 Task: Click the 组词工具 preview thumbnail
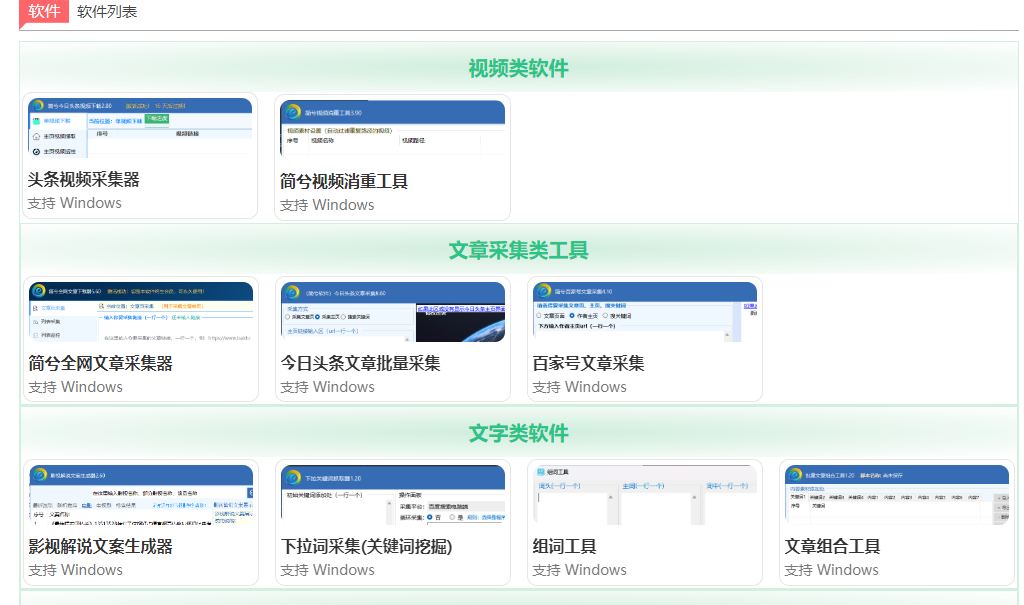tap(644, 496)
